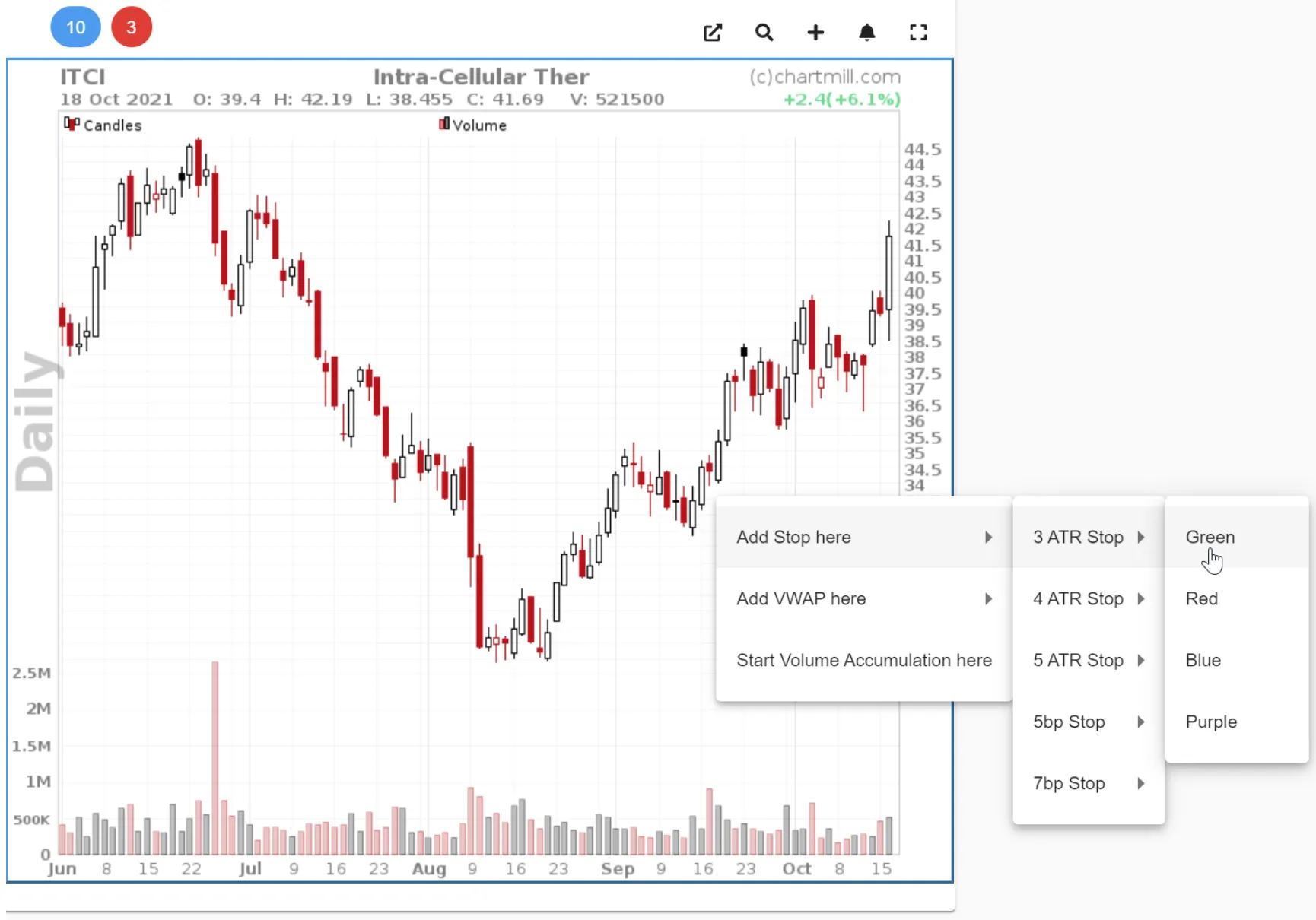Open the bell alert icon
The width and height of the screenshot is (1316, 920).
(866, 33)
